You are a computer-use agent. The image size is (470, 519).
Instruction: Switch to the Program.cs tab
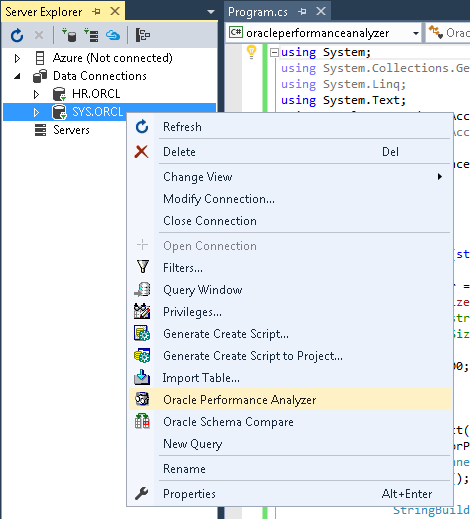pos(258,12)
